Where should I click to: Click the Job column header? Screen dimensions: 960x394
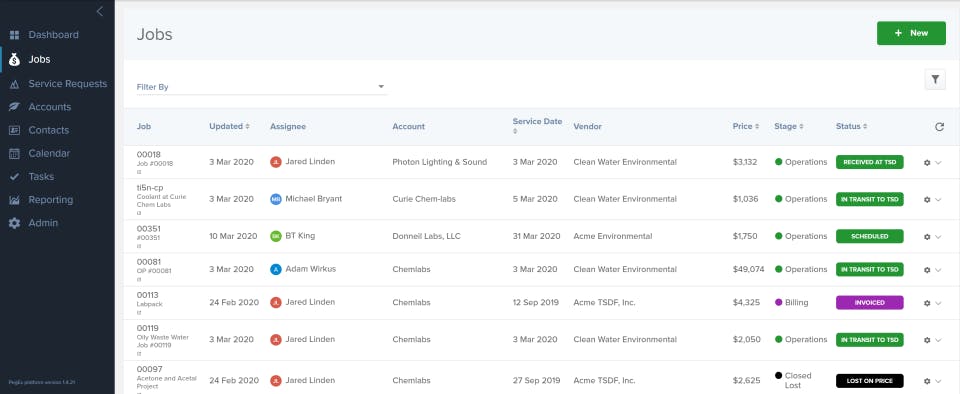[x=143, y=126]
